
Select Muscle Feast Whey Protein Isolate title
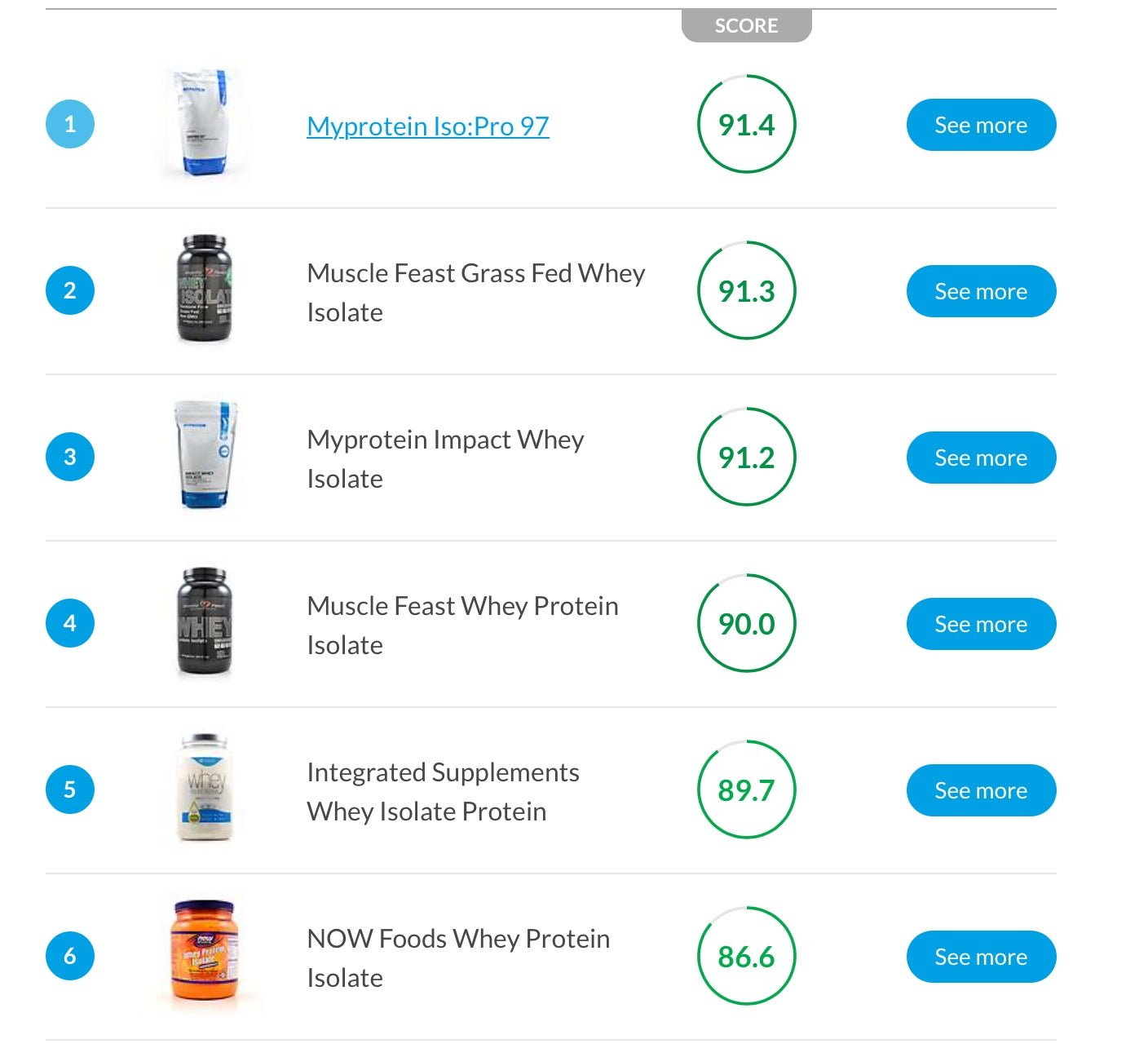point(462,626)
